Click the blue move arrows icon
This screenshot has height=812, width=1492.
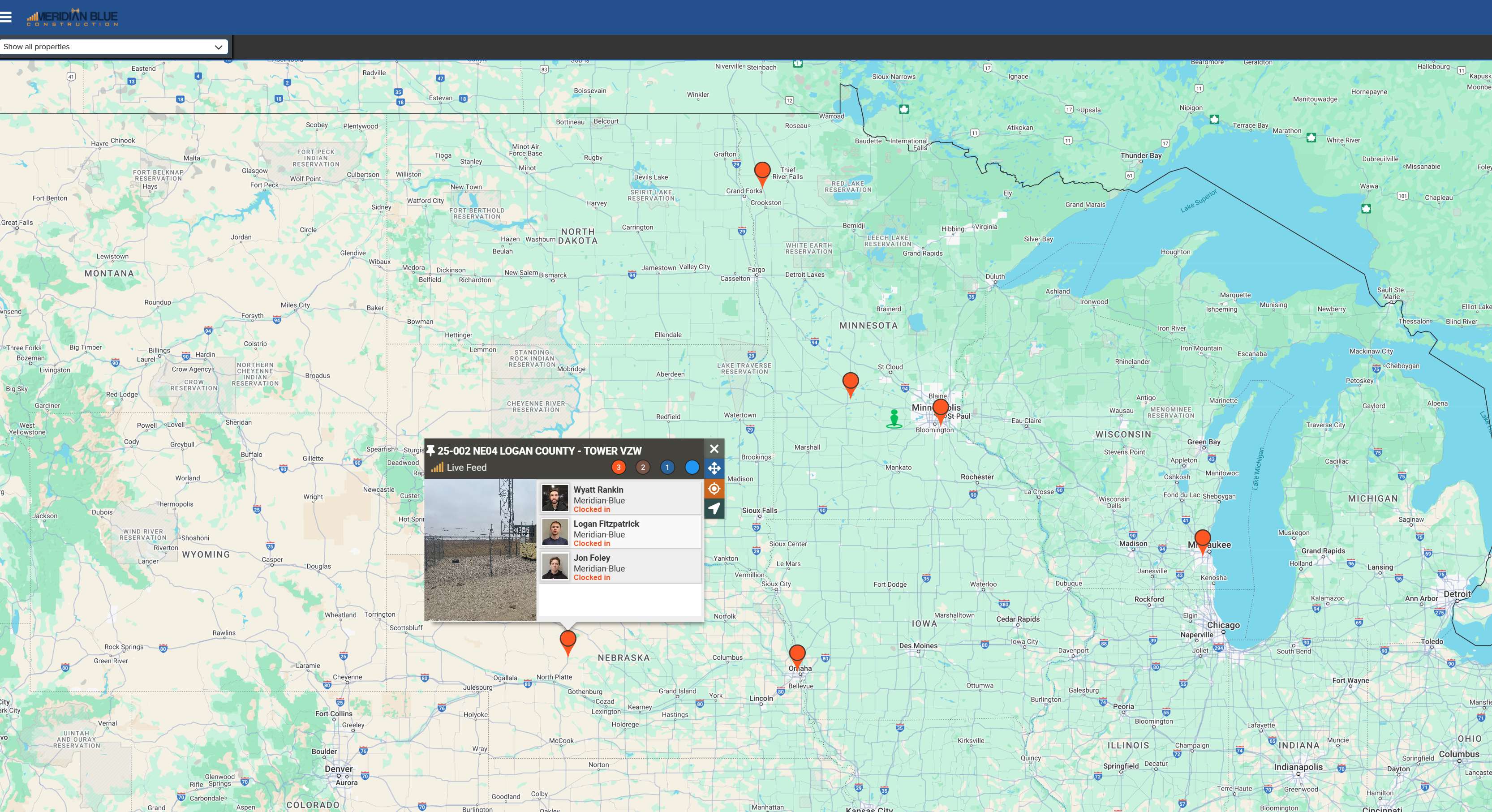(x=714, y=468)
